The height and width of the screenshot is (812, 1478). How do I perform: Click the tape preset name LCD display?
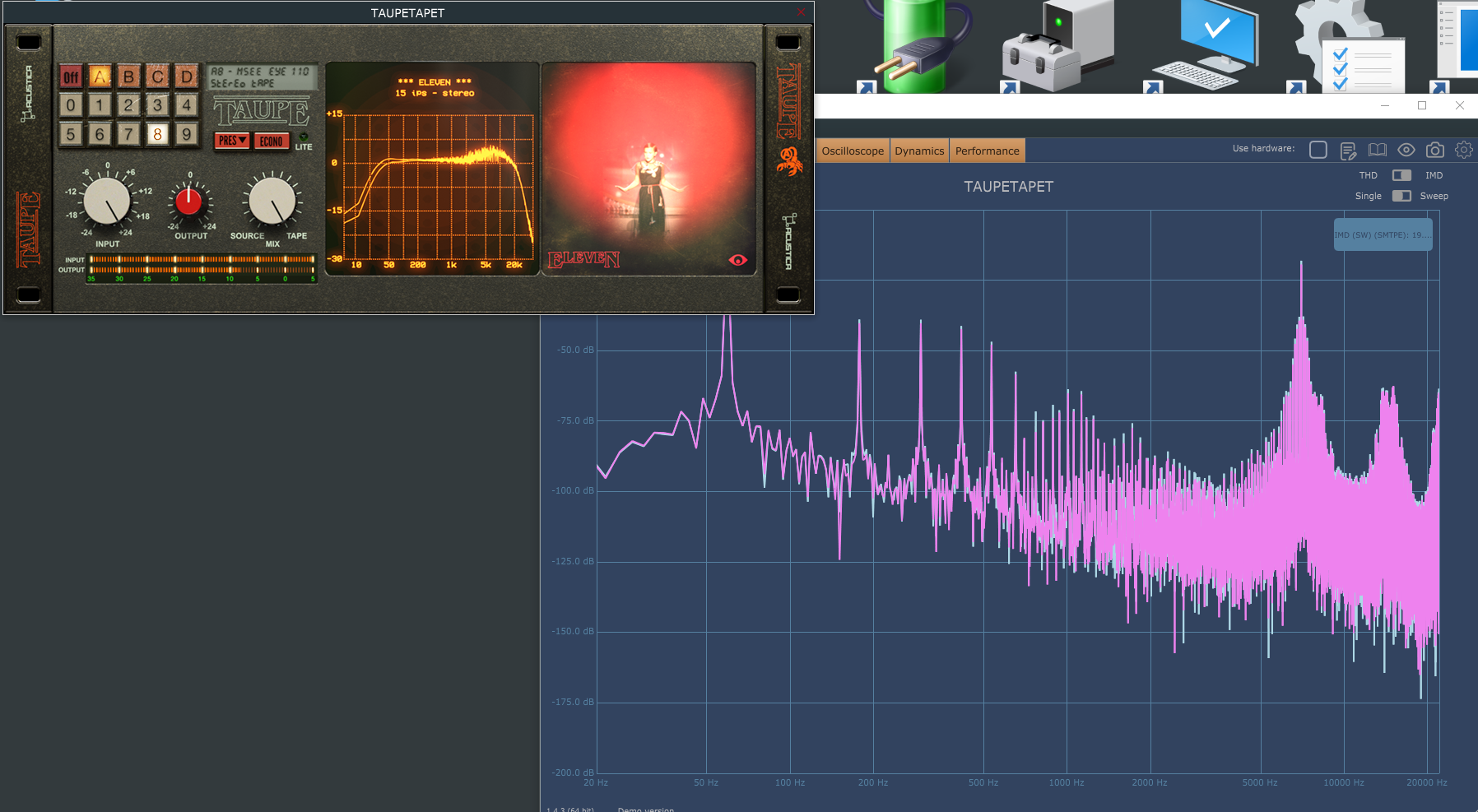(261, 77)
